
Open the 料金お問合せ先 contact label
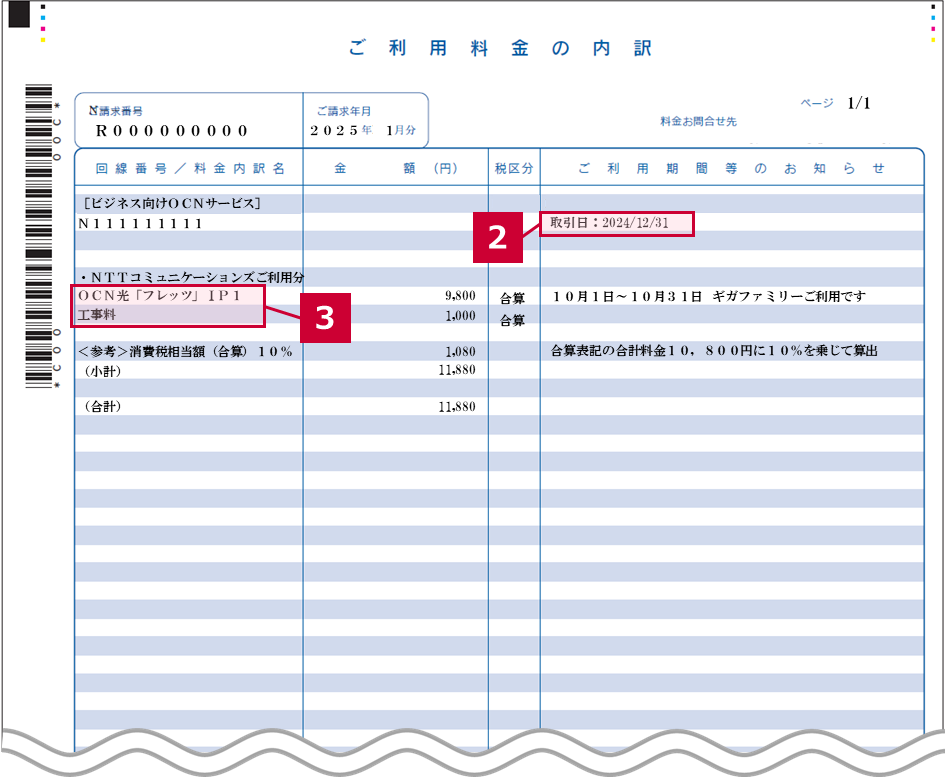coord(698,121)
